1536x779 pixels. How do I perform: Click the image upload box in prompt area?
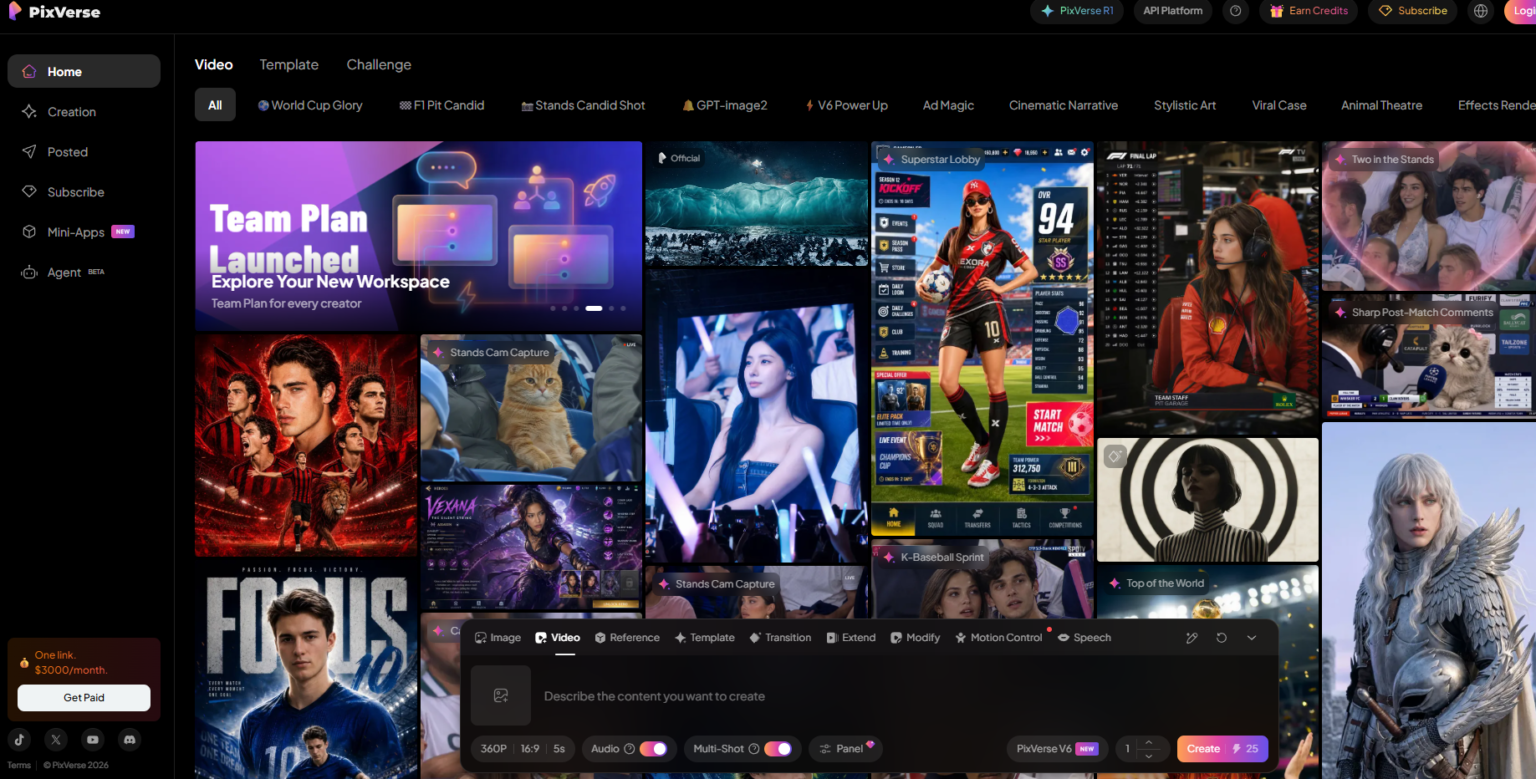click(x=501, y=695)
